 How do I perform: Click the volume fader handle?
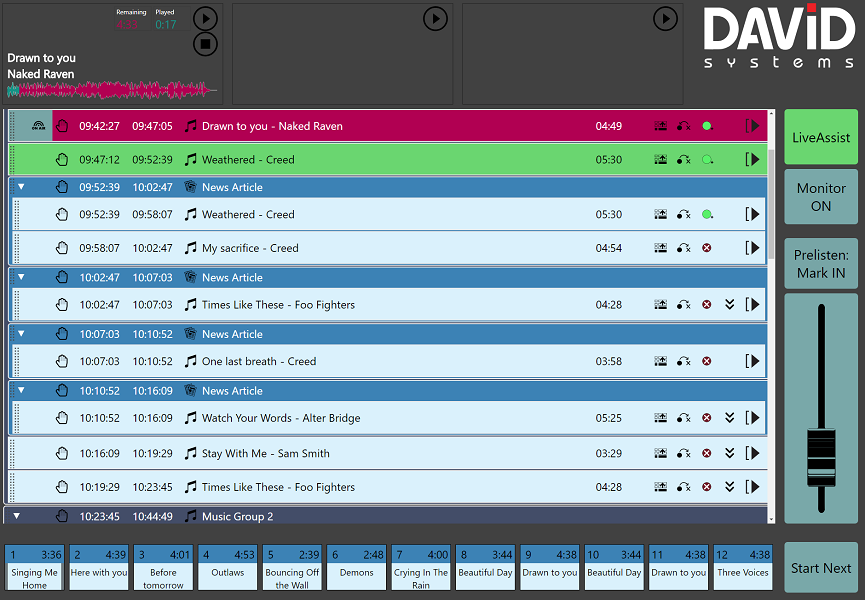[821, 458]
